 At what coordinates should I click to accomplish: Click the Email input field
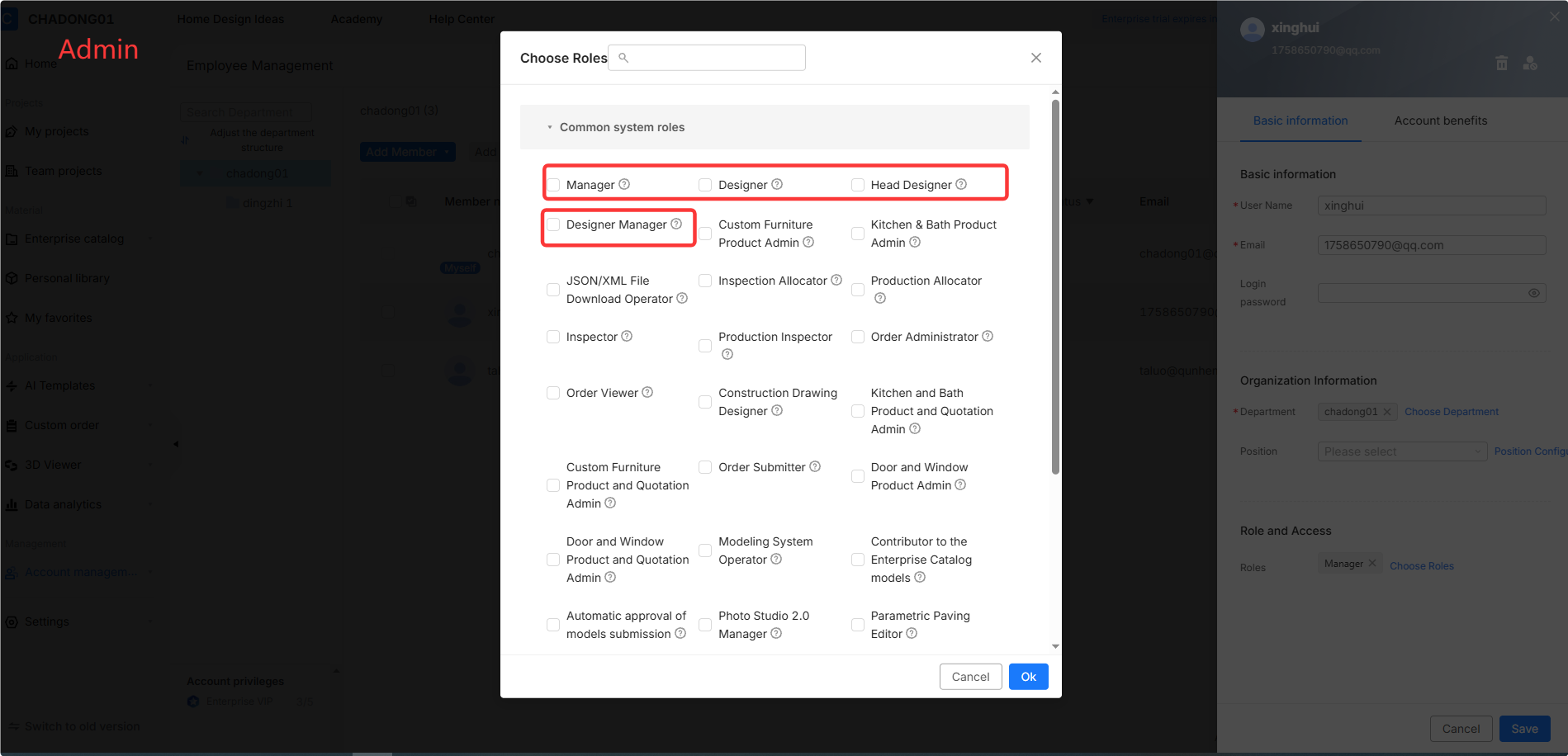tap(1432, 245)
